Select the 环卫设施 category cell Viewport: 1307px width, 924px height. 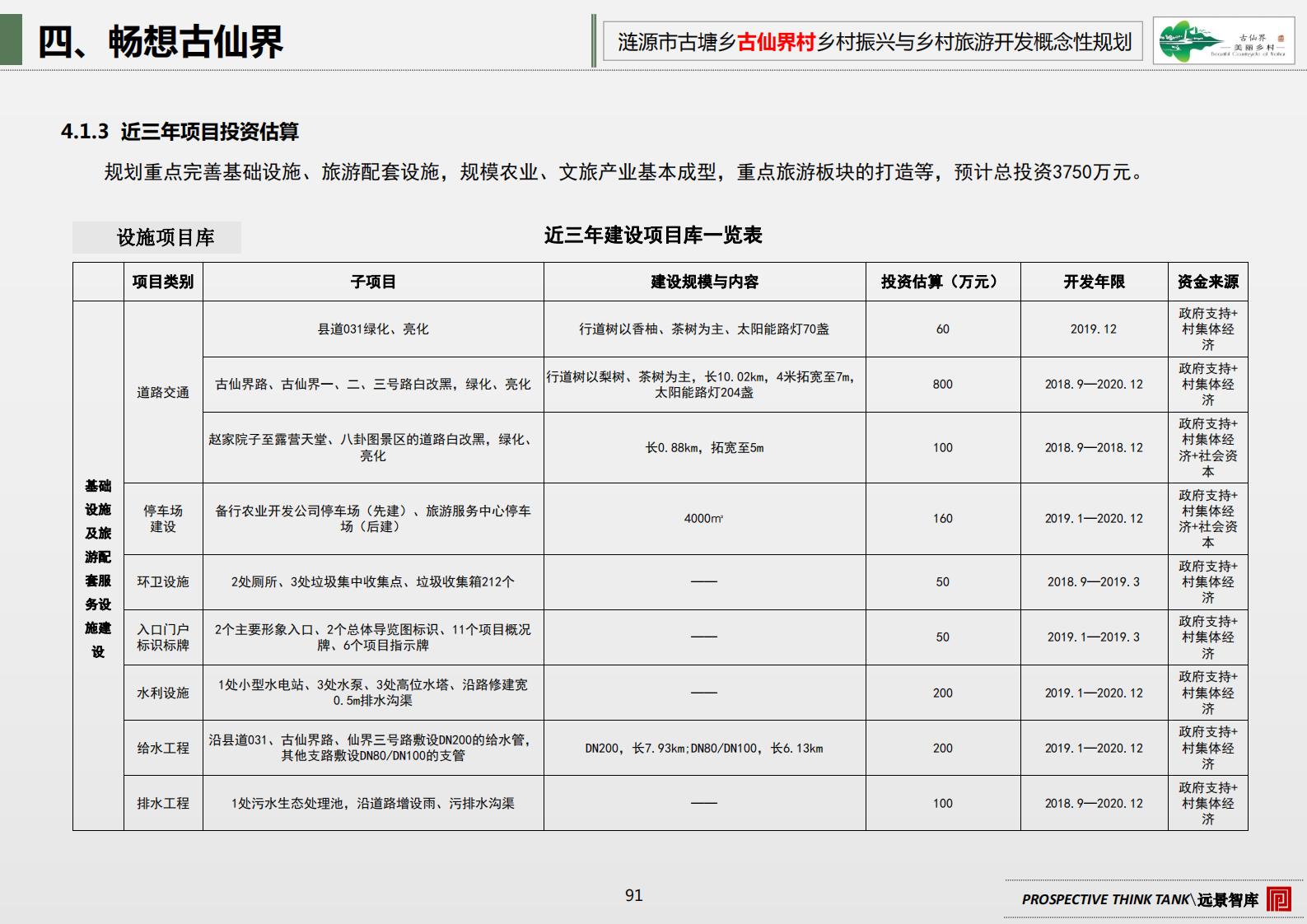tap(163, 582)
